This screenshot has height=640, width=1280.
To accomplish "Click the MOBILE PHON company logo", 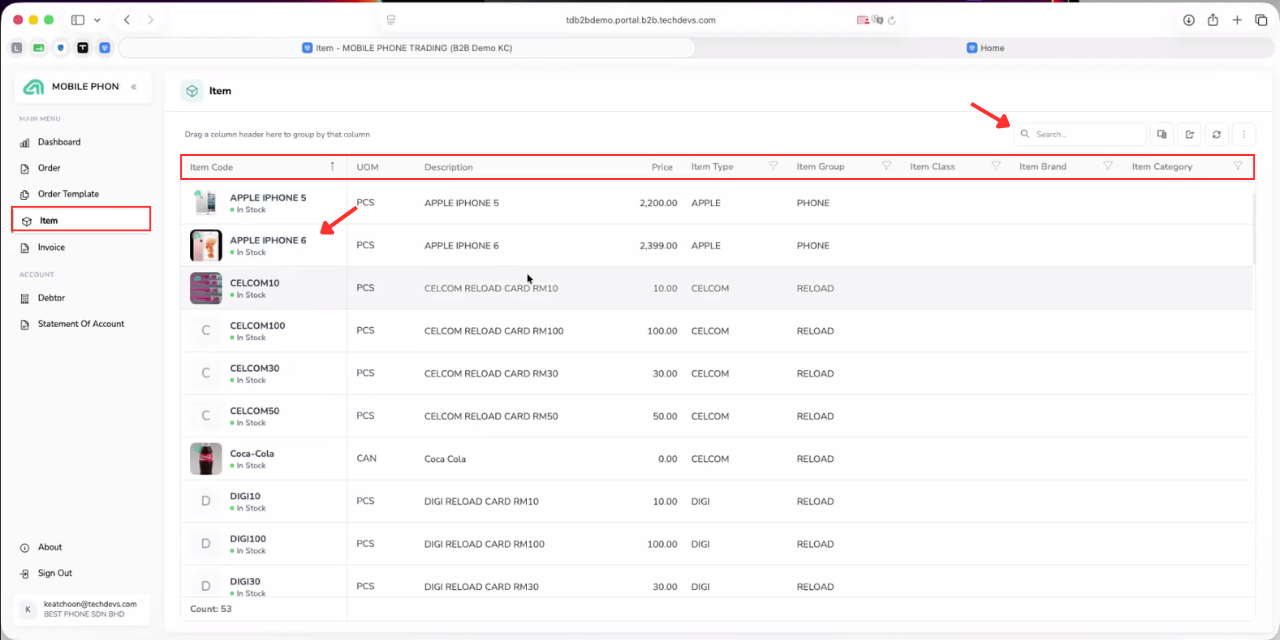I will pos(34,87).
